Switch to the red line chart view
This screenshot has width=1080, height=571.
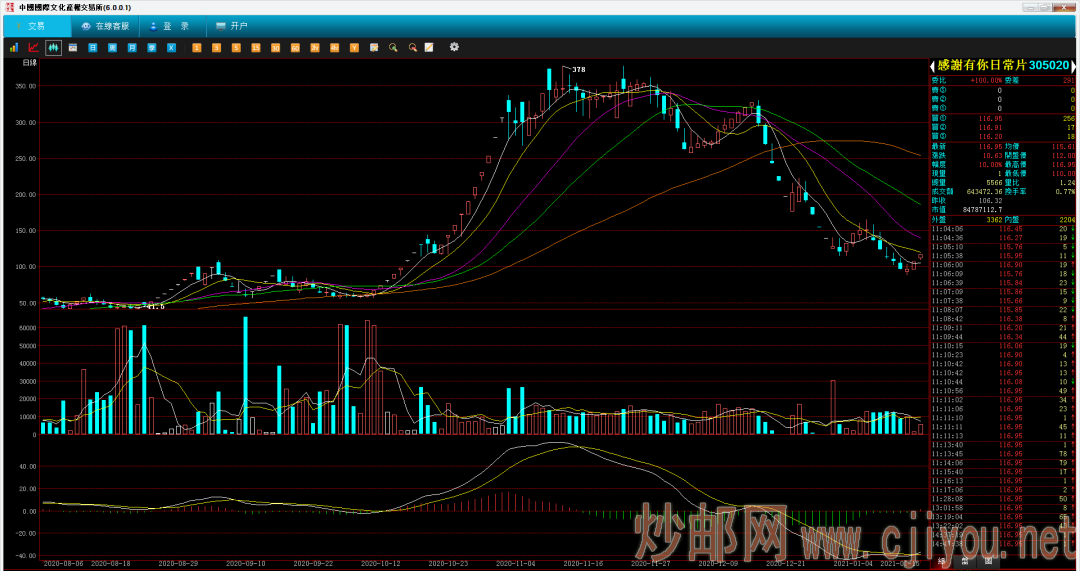[33, 48]
